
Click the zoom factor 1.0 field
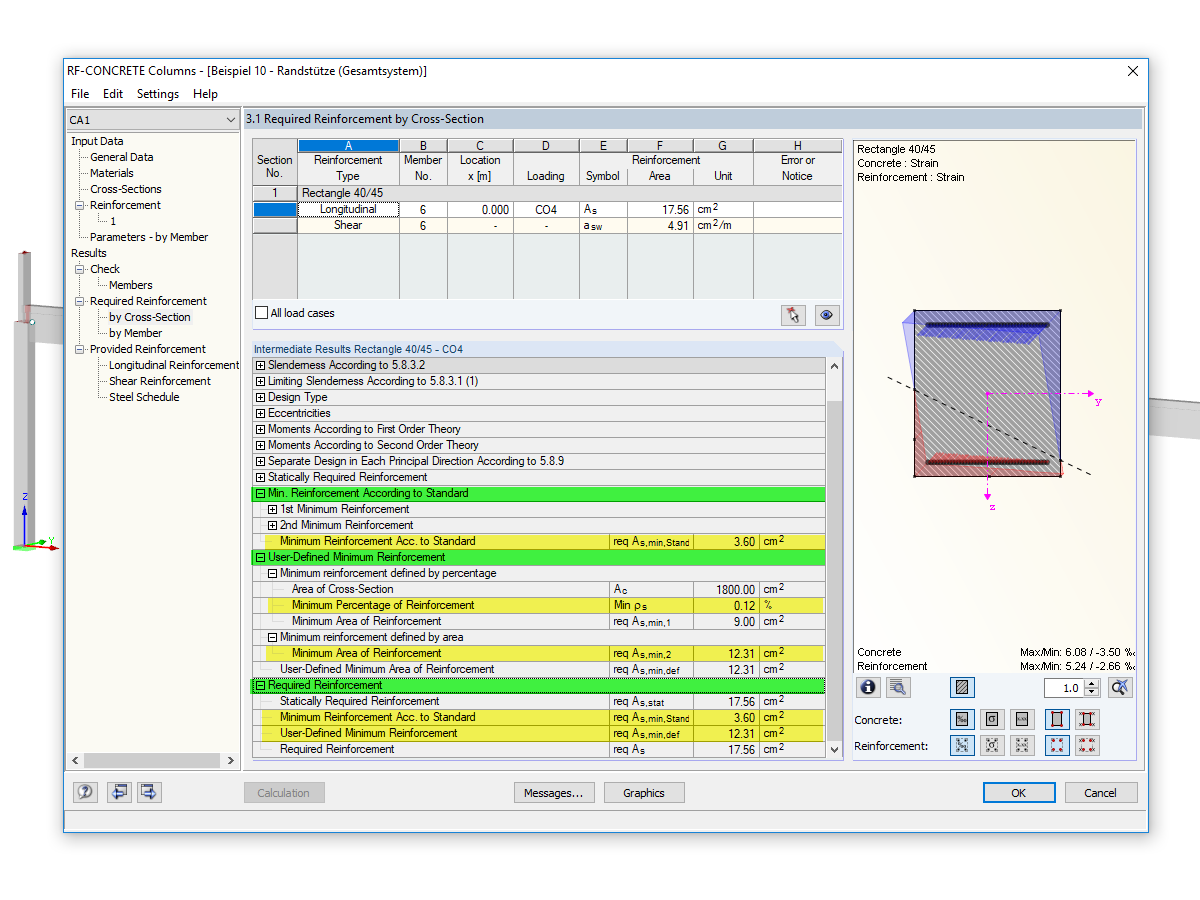click(x=1064, y=688)
